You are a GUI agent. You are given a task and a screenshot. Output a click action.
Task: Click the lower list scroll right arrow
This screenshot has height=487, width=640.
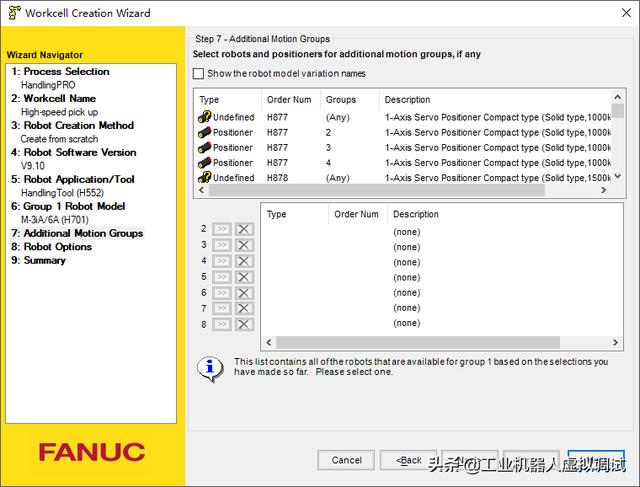[615, 342]
